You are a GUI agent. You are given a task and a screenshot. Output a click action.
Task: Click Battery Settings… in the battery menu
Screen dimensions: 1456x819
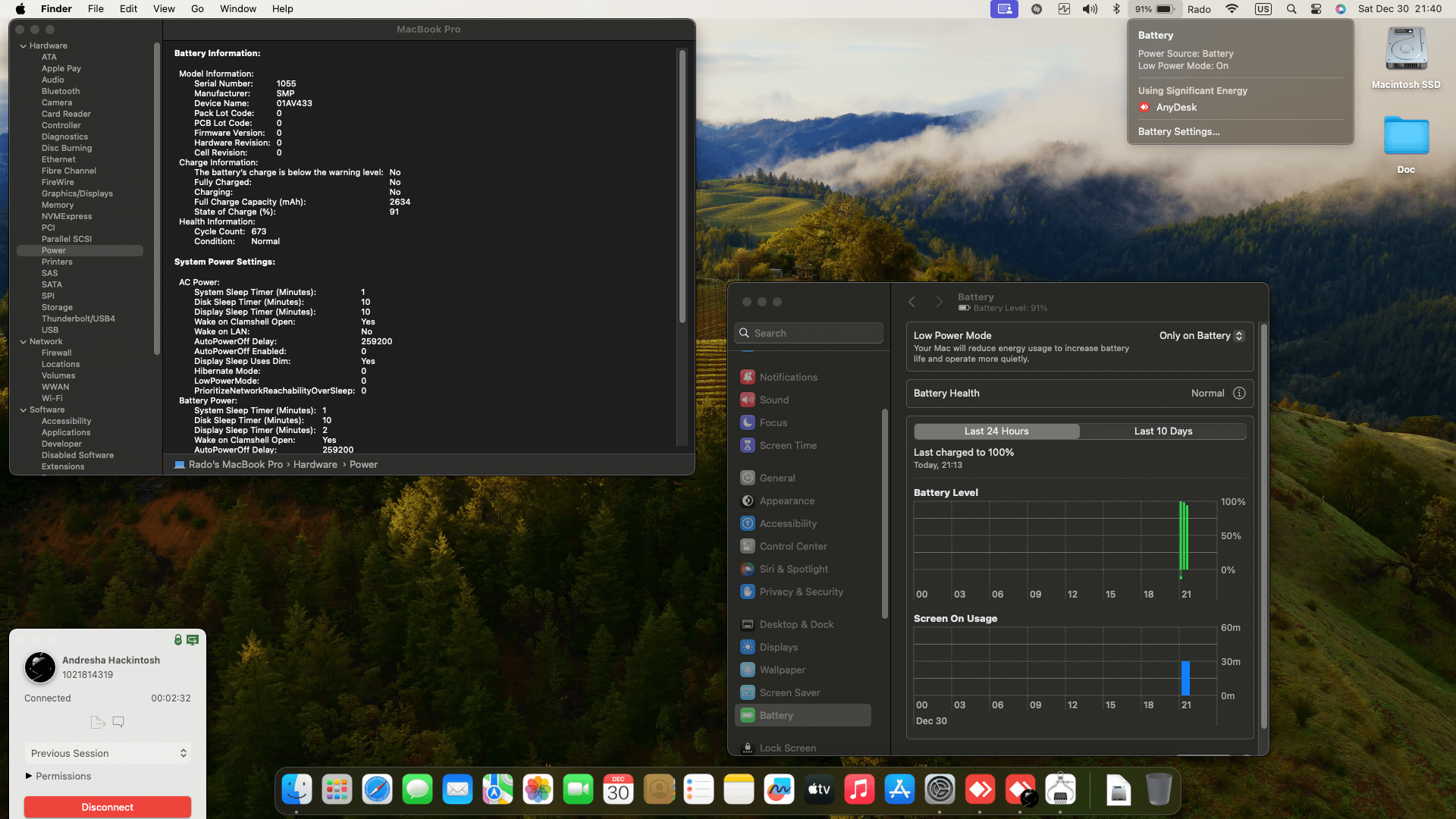pyautogui.click(x=1178, y=131)
